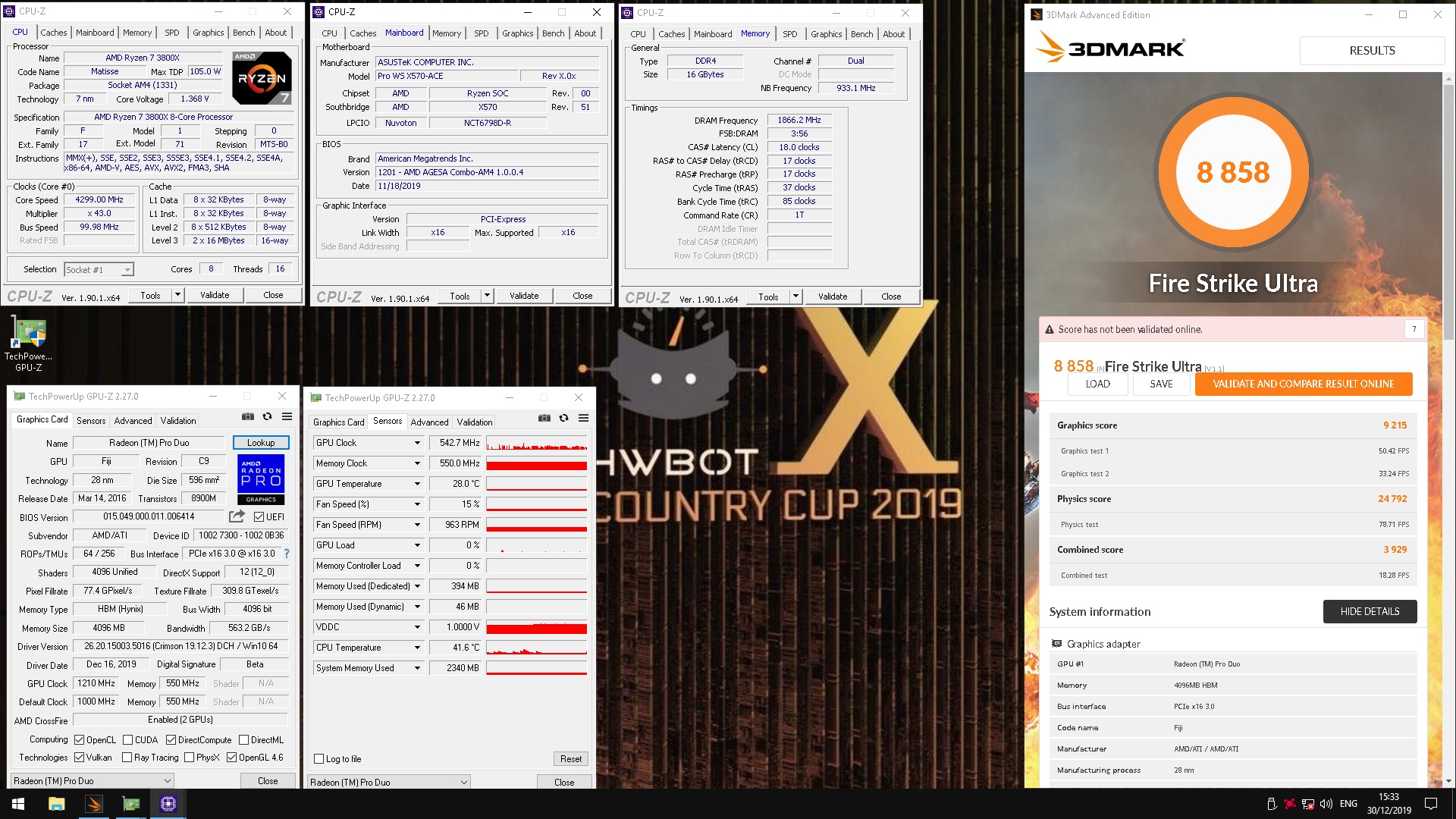
Task: Open CPU-Z from the taskbar
Action: pos(168,804)
